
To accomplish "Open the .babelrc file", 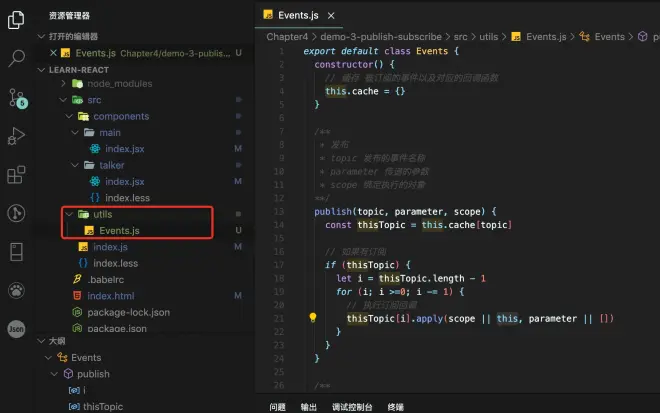I will (105, 280).
